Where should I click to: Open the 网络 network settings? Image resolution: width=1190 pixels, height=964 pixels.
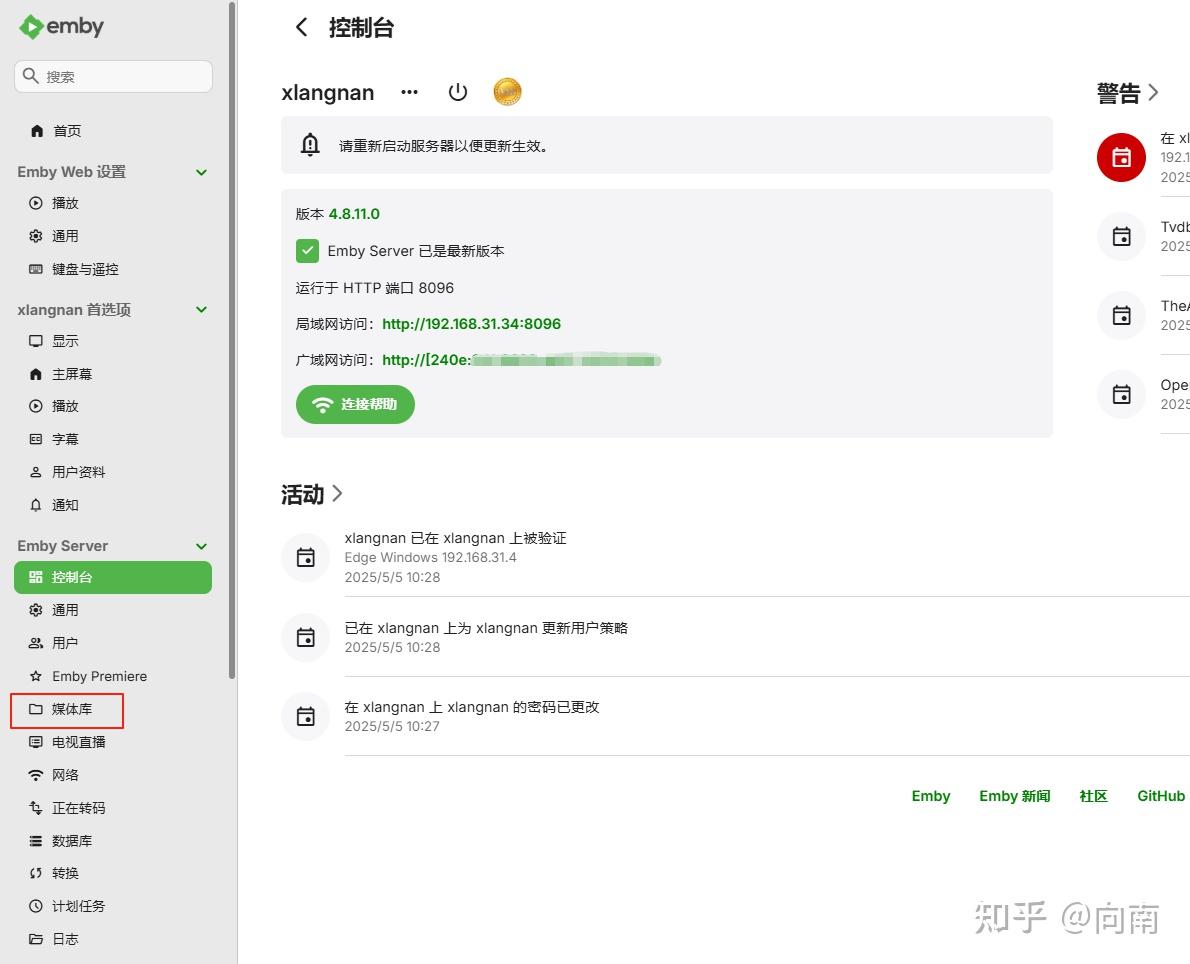pos(64,774)
